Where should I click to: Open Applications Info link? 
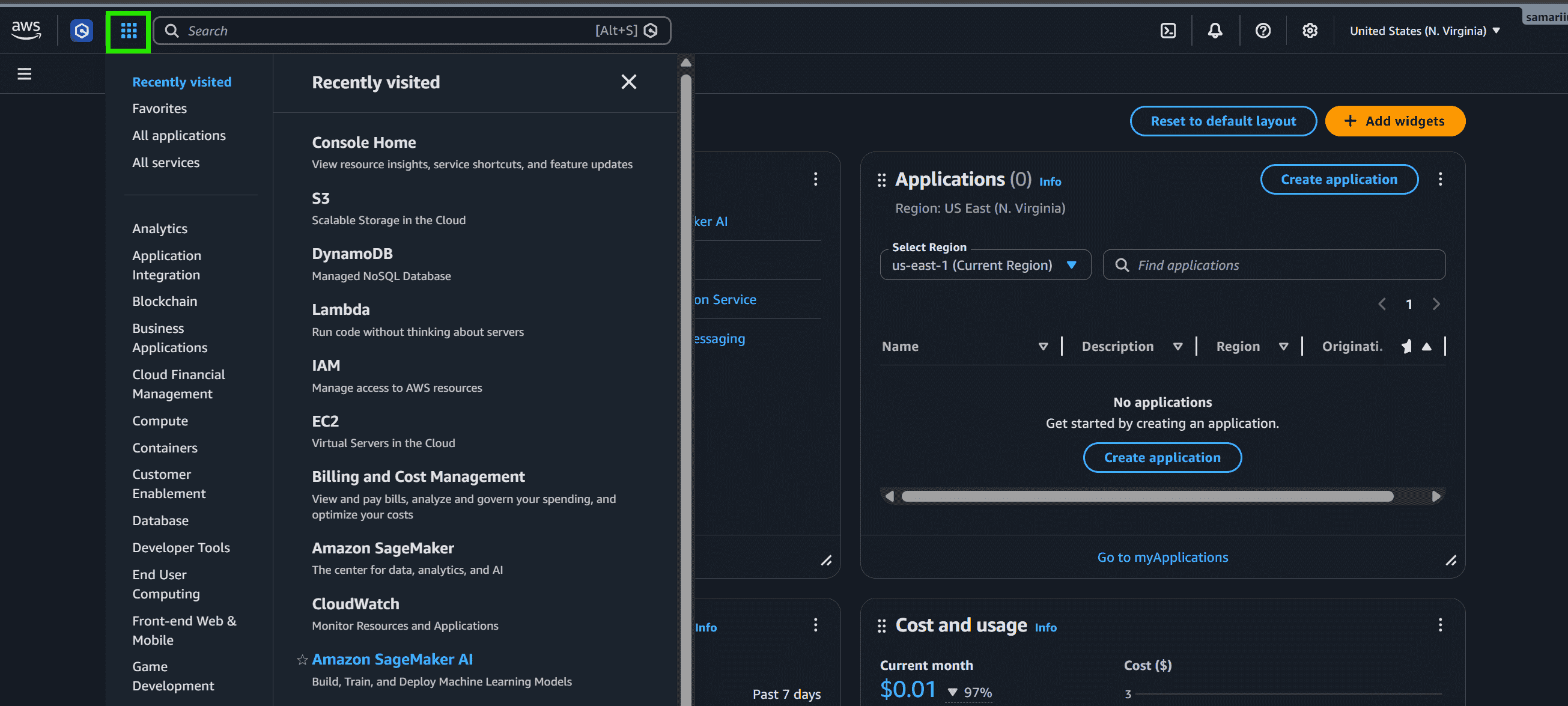(x=1050, y=181)
